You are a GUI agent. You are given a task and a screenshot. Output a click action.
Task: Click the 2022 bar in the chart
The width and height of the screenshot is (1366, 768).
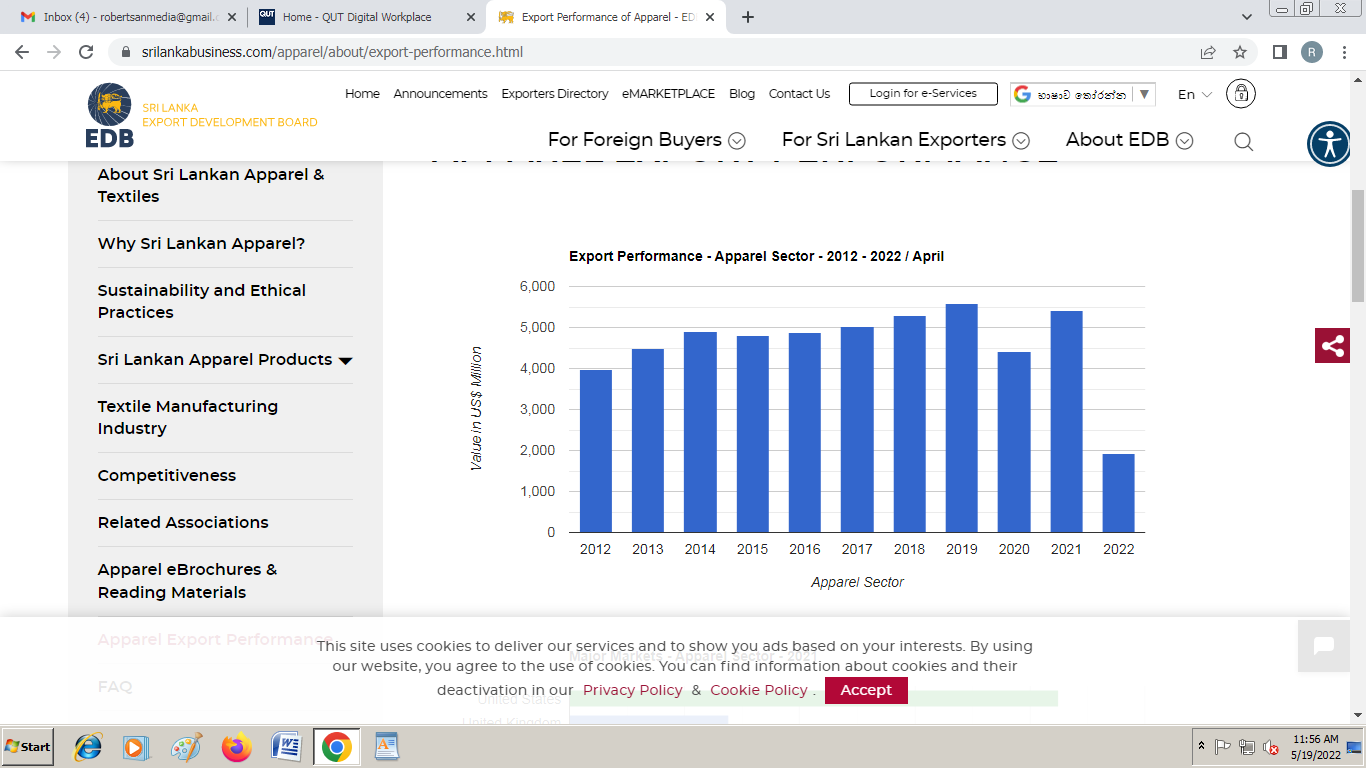point(1118,493)
